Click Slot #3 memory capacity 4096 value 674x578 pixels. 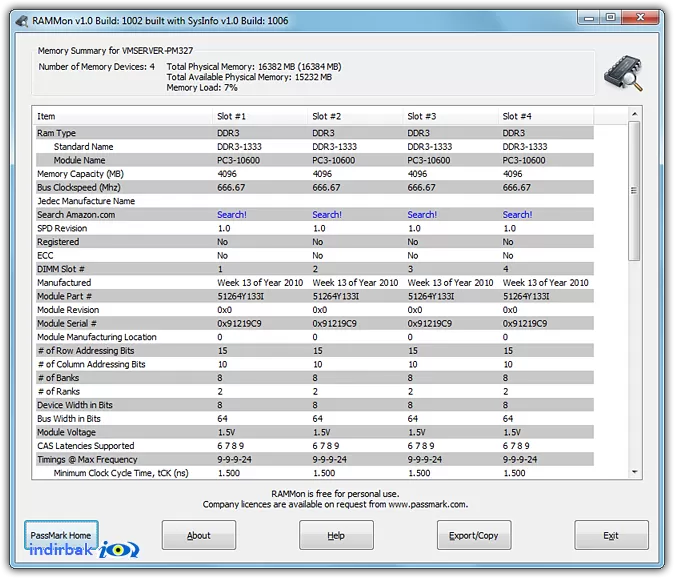pyautogui.click(x=417, y=174)
